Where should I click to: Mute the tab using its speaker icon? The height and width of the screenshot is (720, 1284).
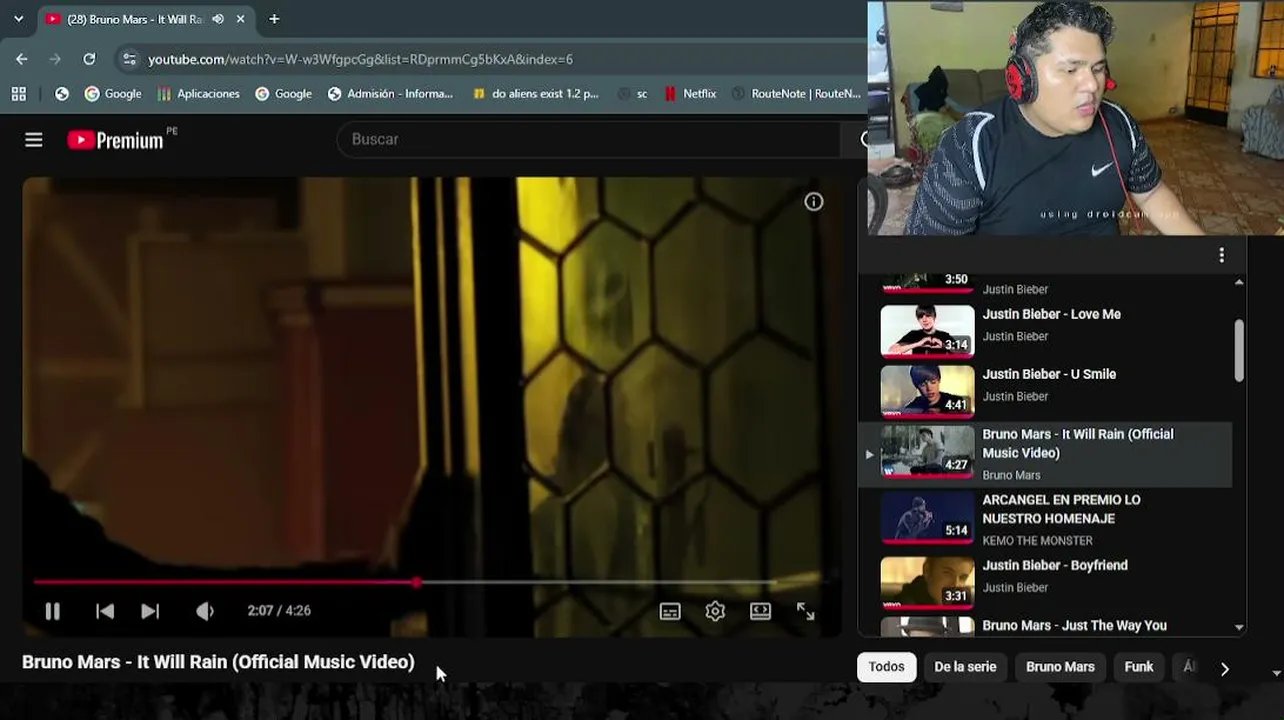218,19
